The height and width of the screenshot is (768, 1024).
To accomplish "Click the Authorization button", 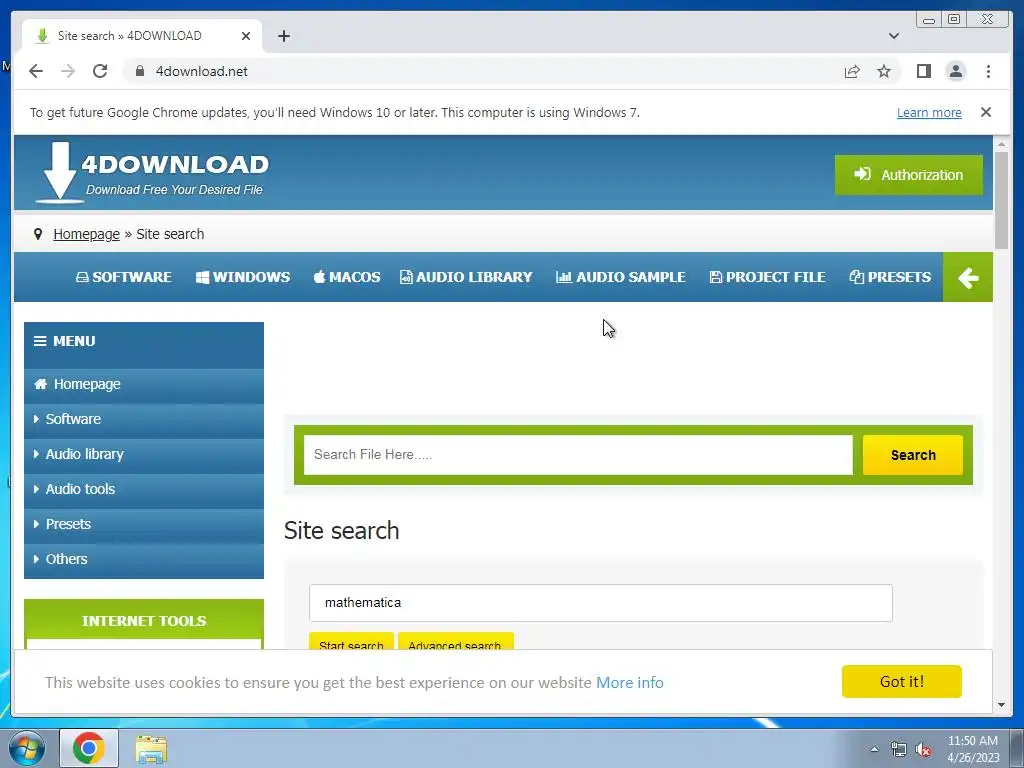I will coord(908,175).
